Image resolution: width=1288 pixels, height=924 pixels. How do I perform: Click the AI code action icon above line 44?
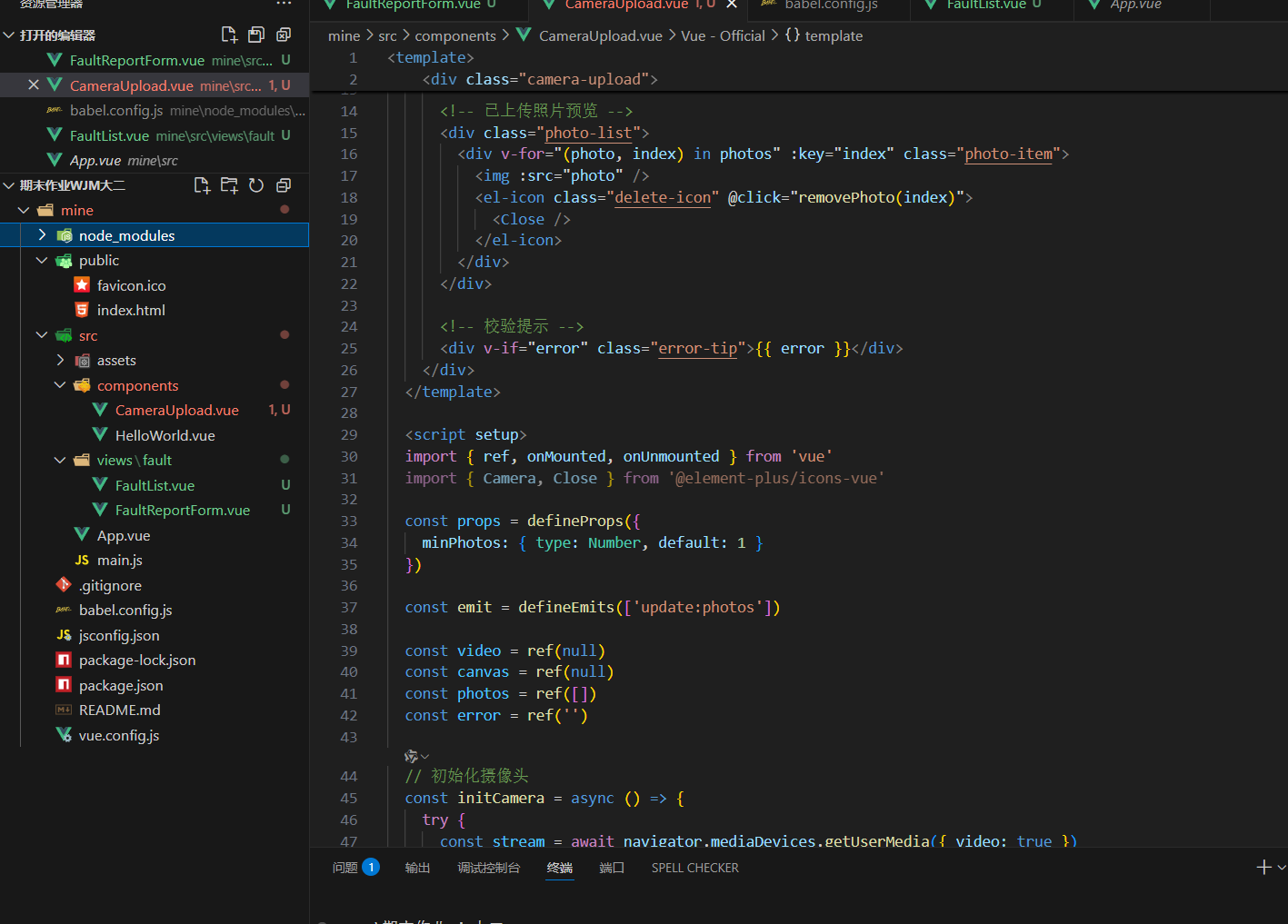tap(412, 756)
